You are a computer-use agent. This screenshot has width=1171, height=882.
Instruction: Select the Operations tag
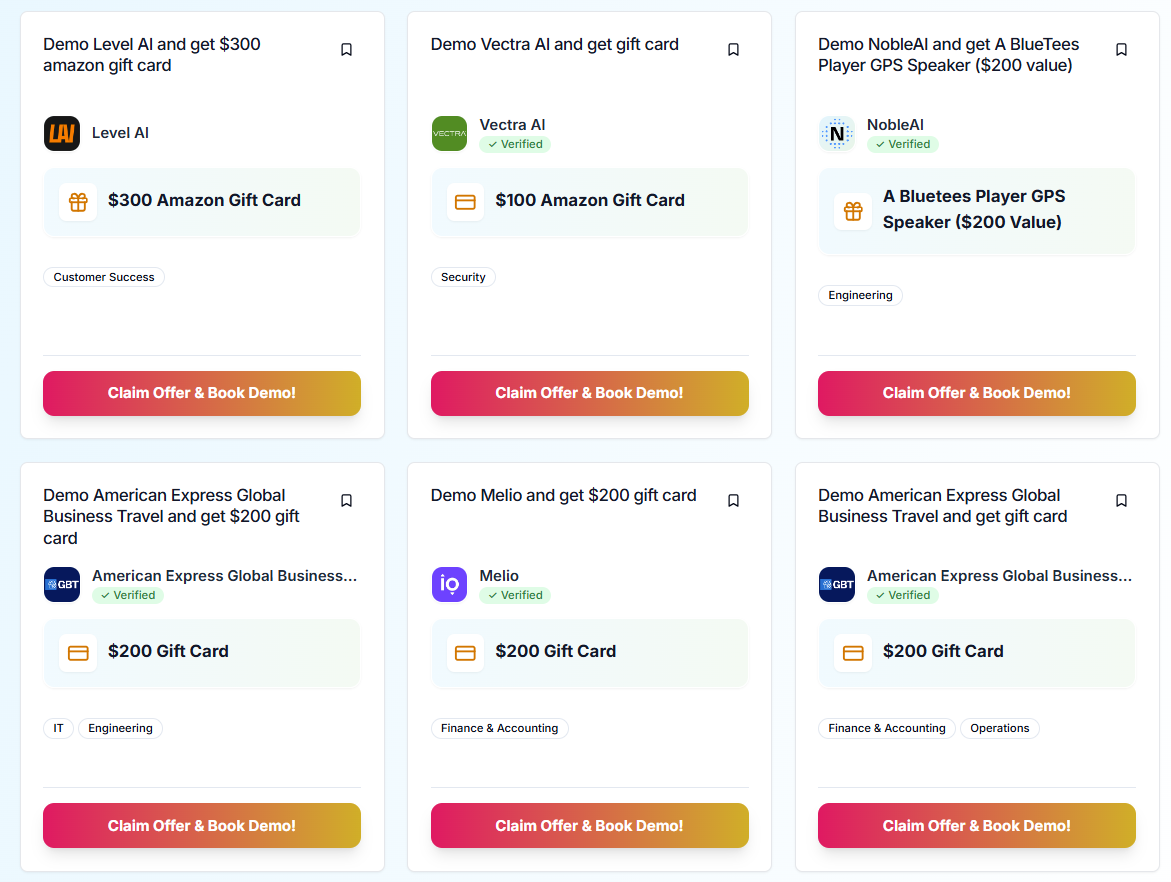999,728
